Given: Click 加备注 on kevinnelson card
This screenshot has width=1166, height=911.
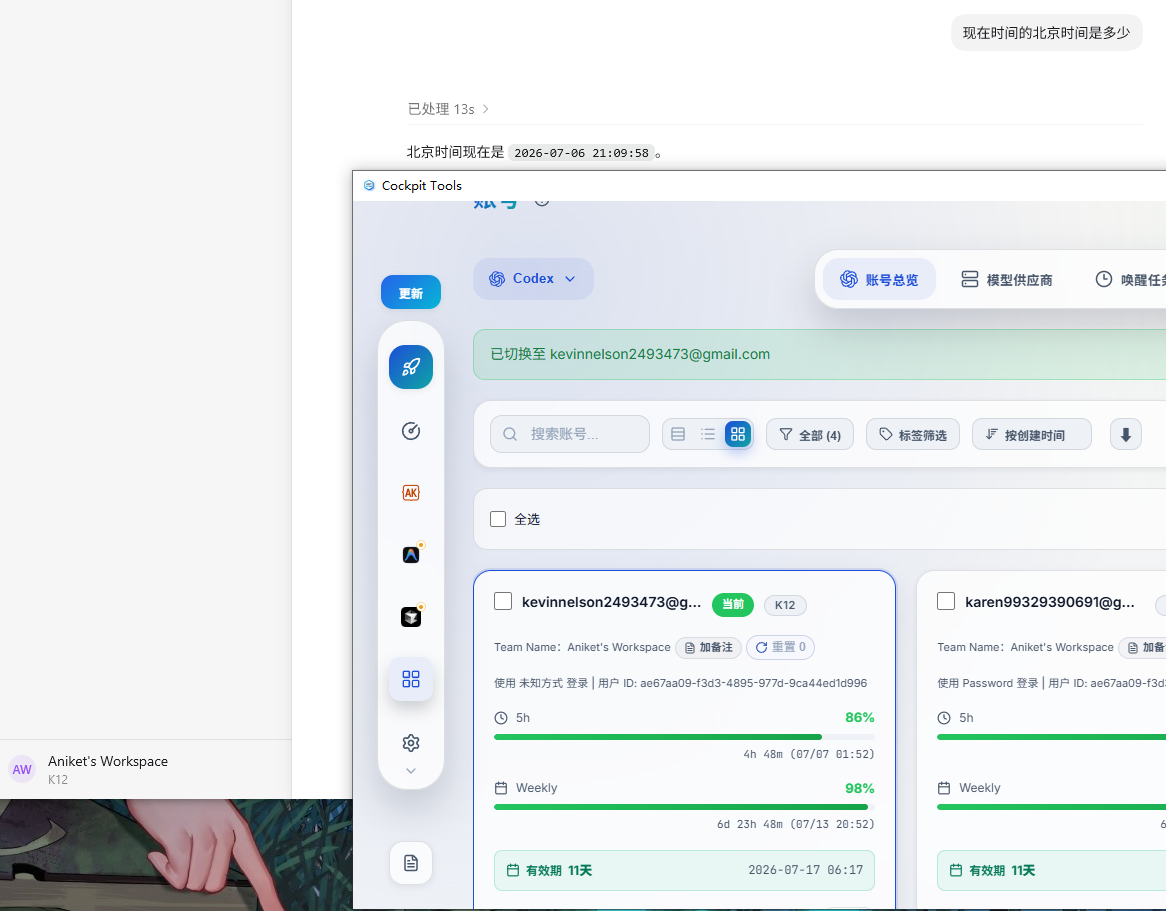Looking at the screenshot, I should tap(709, 648).
